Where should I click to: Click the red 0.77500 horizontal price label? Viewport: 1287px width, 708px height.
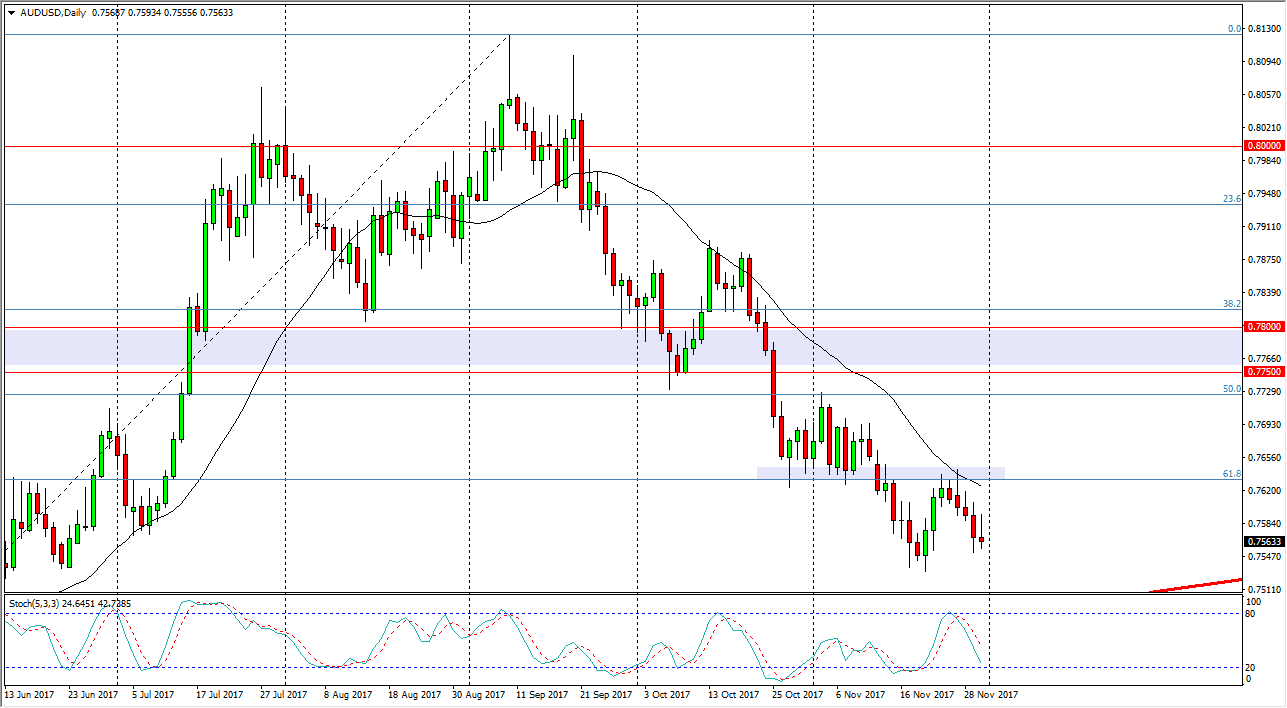click(x=1263, y=371)
